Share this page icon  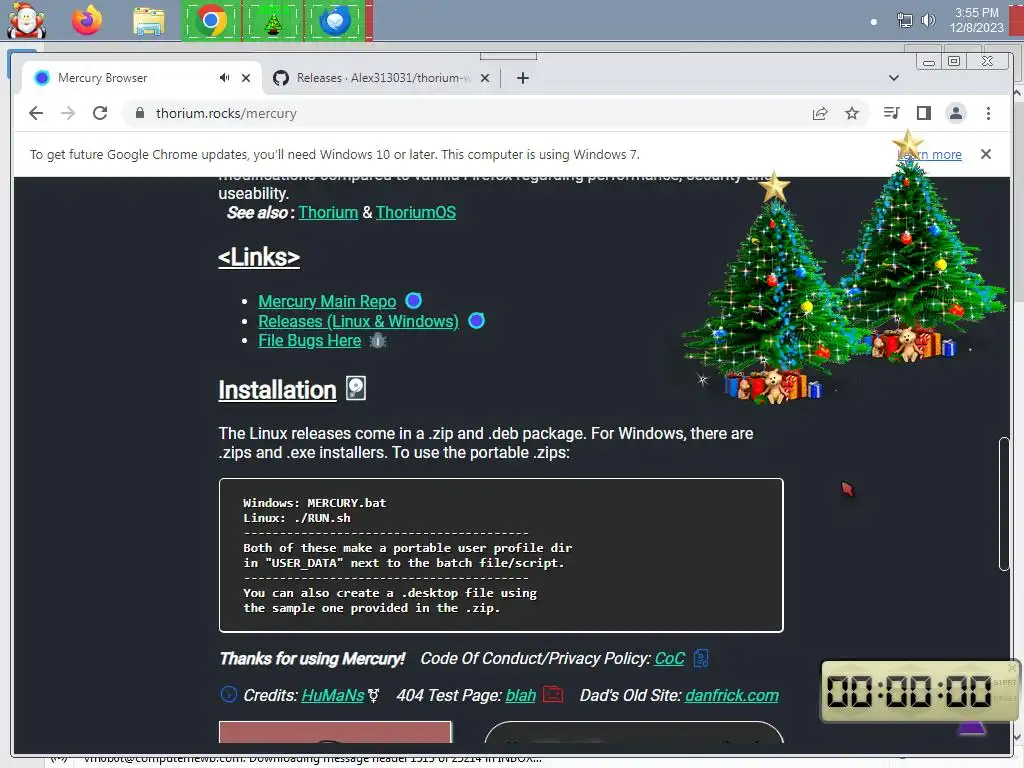click(x=820, y=113)
